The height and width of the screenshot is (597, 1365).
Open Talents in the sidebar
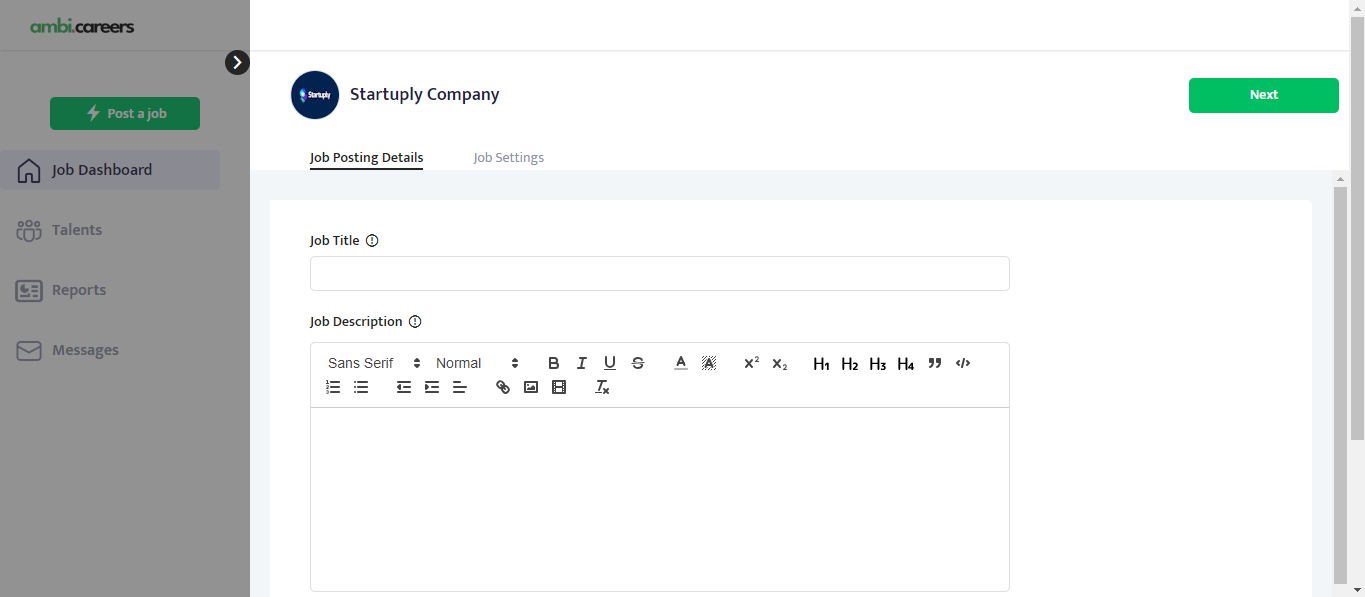point(77,230)
